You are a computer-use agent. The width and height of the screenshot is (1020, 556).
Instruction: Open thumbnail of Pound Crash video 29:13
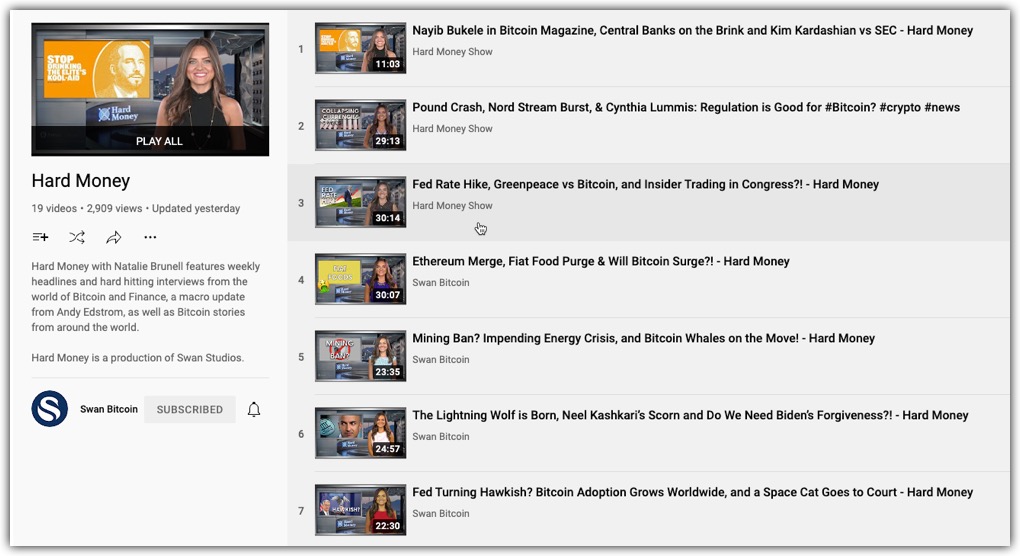[x=360, y=126]
